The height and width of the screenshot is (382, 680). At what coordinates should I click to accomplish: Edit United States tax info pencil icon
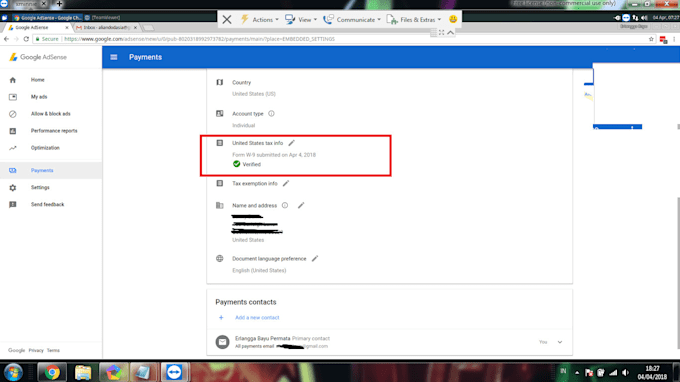(291, 143)
